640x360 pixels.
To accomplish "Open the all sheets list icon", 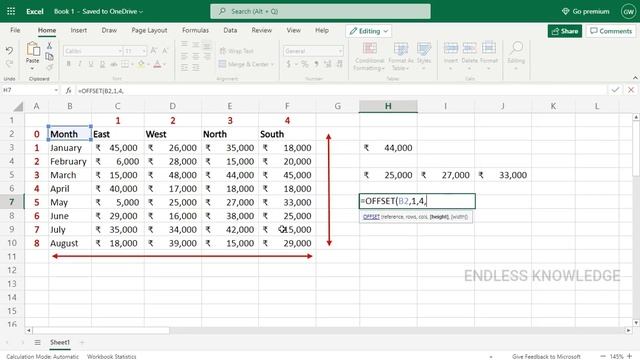I will coord(37,342).
